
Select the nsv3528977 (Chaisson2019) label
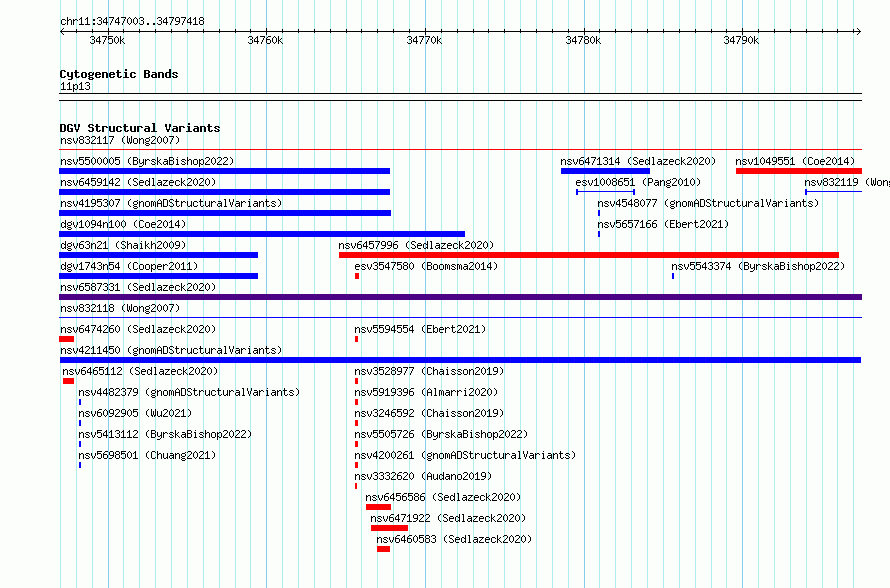[429, 371]
